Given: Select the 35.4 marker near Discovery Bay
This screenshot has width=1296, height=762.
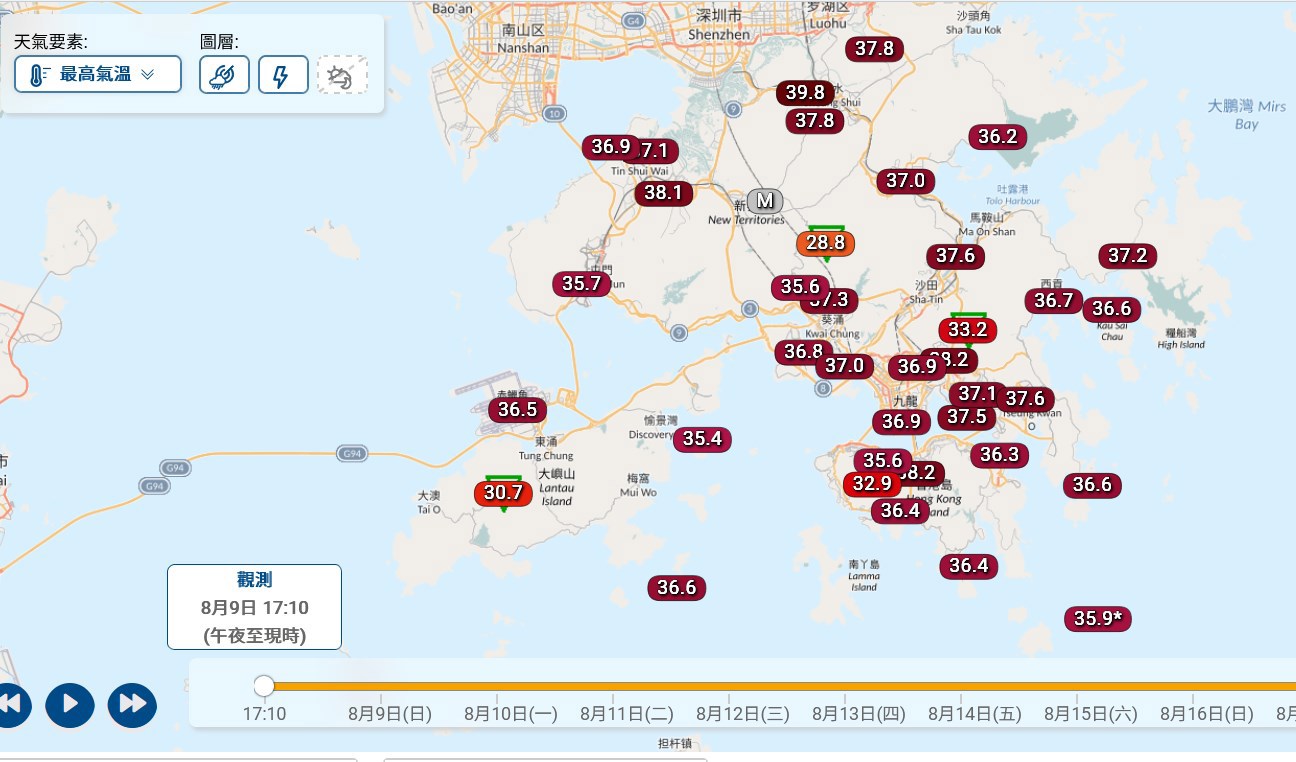Looking at the screenshot, I should coord(702,439).
